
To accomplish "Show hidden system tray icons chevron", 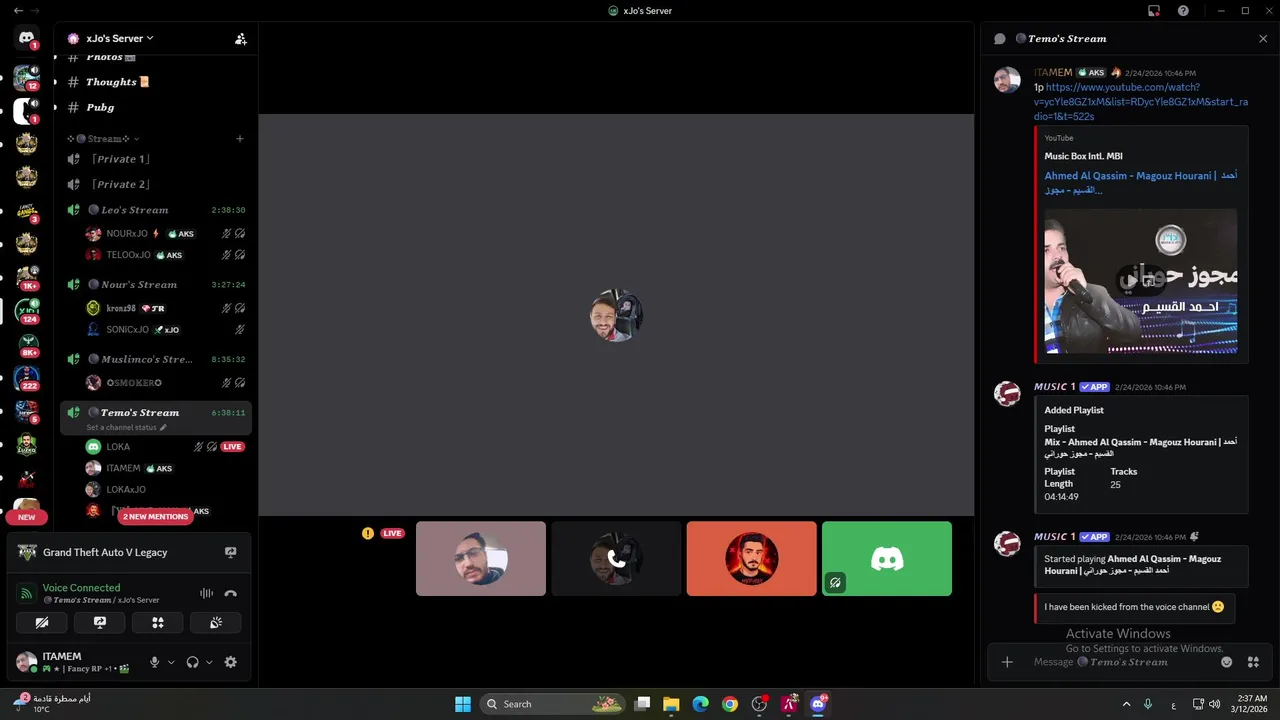I will [x=1126, y=704].
